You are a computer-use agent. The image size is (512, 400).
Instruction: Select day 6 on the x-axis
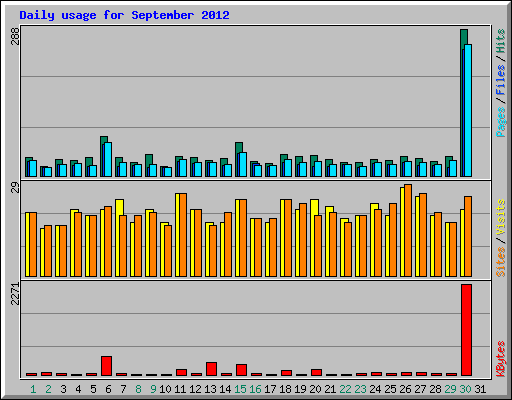click(108, 389)
